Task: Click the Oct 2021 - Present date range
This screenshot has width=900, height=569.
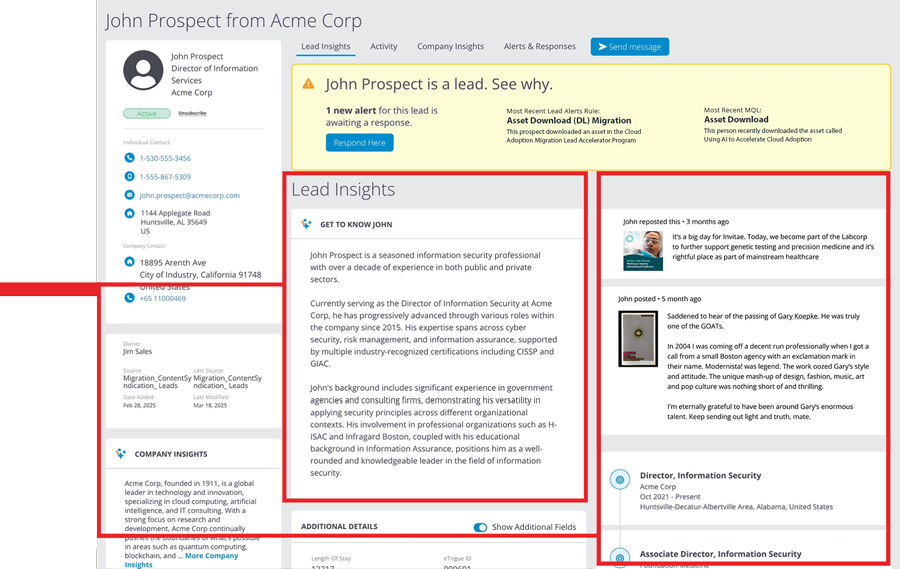Action: pos(670,497)
